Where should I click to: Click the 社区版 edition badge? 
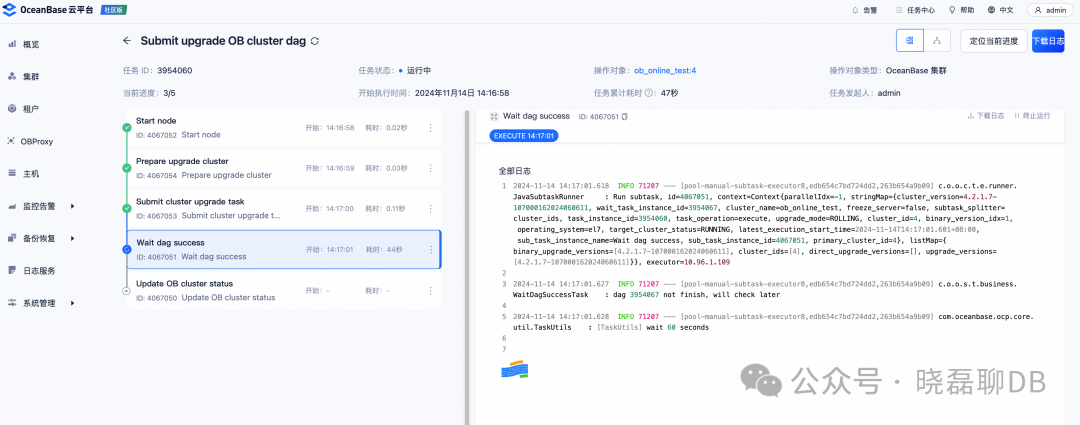click(114, 10)
